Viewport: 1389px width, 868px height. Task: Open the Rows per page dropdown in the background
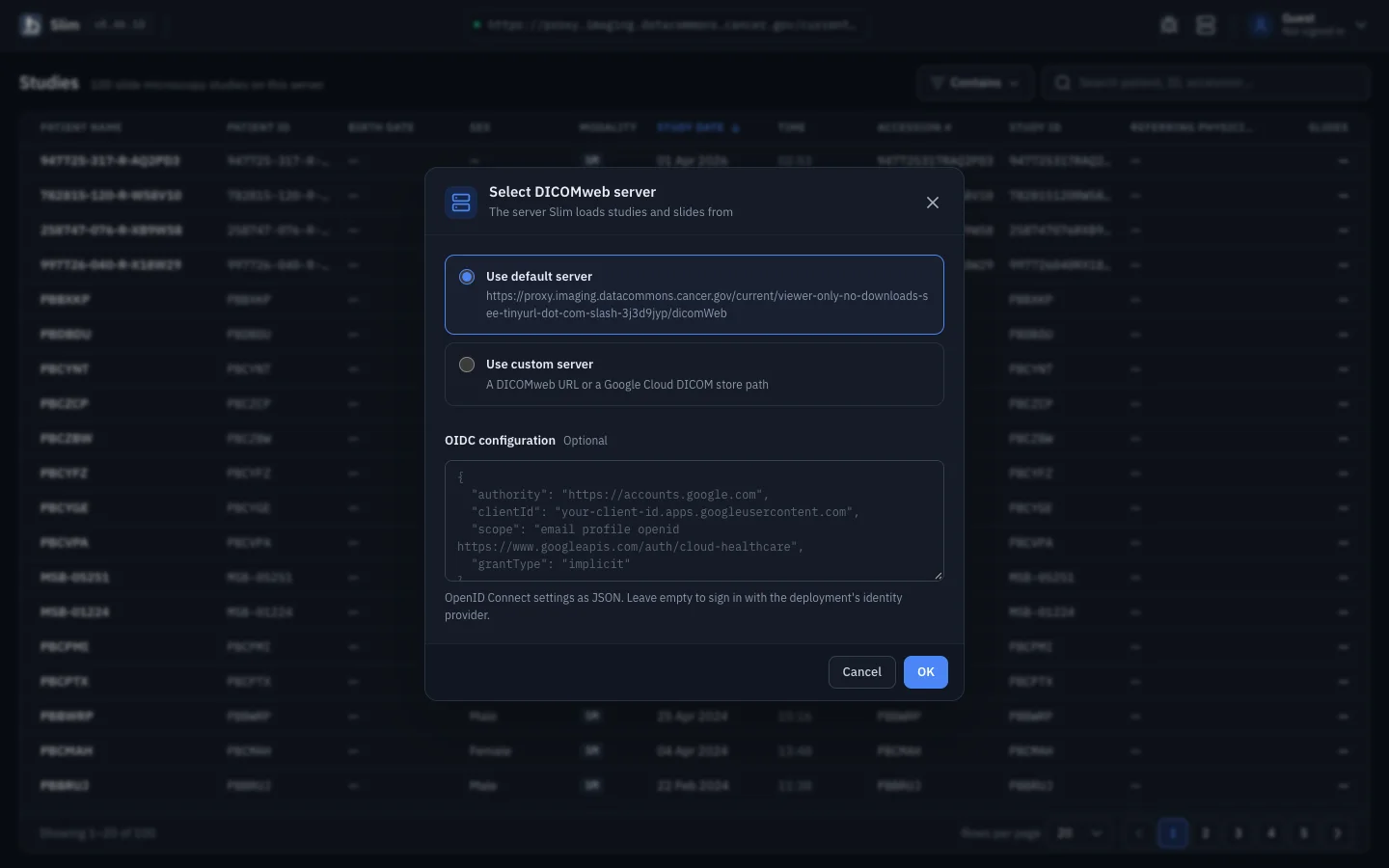pyautogui.click(x=1079, y=833)
